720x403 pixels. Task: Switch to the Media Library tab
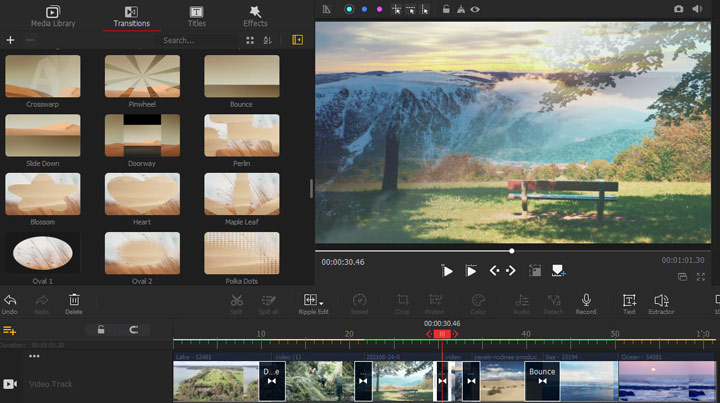tap(55, 15)
